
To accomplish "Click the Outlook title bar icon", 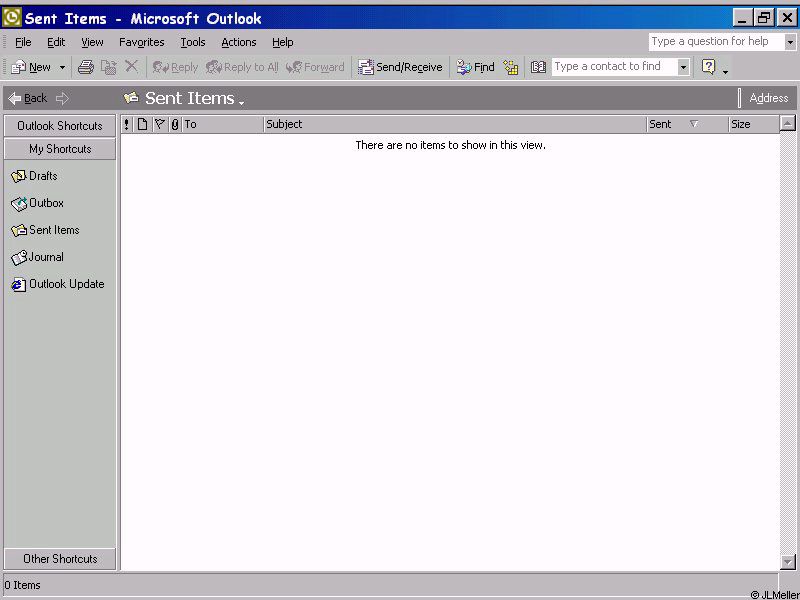I will point(12,18).
